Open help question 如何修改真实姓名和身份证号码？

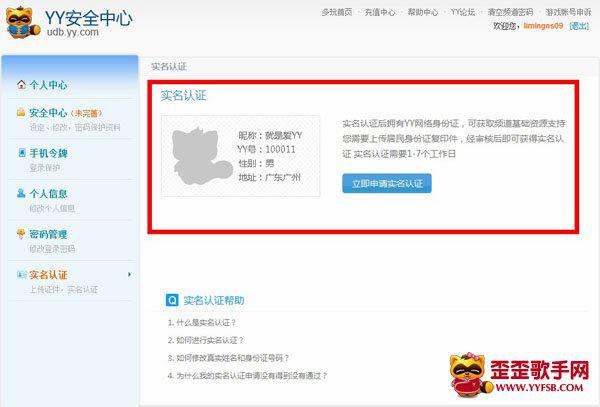coord(228,358)
